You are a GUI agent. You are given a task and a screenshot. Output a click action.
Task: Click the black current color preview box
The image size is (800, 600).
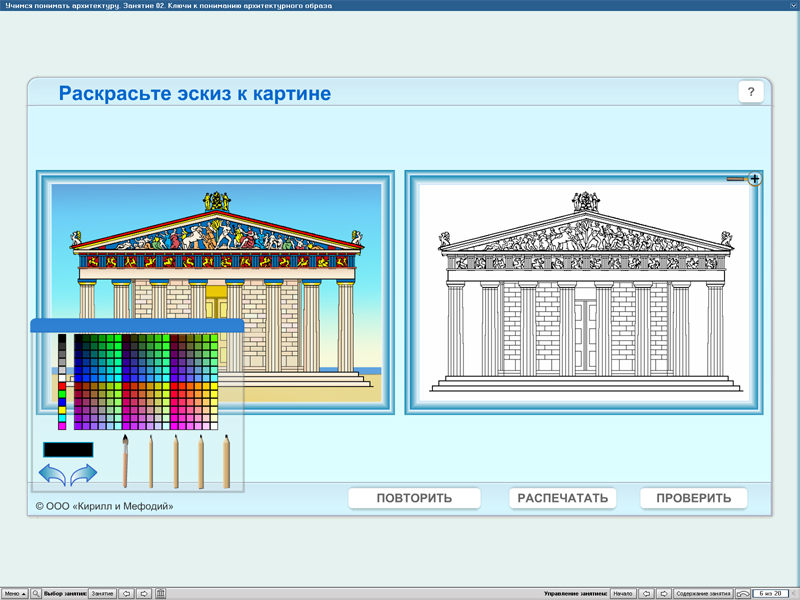(68, 450)
